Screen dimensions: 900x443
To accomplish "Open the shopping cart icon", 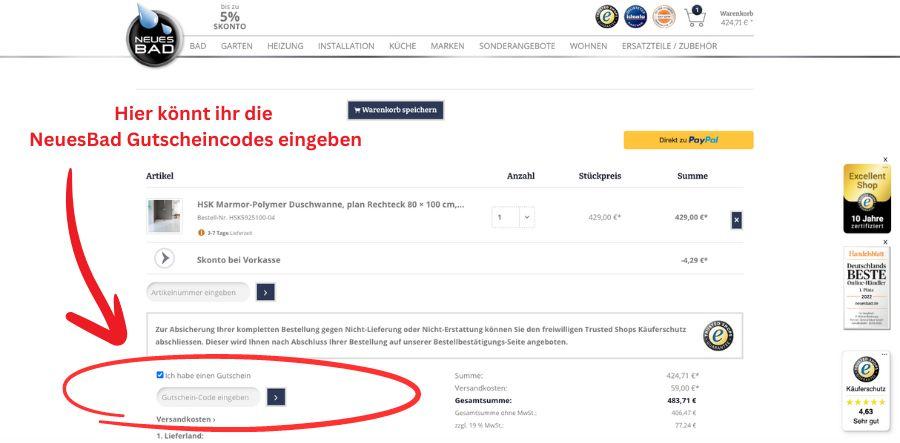I will [696, 16].
